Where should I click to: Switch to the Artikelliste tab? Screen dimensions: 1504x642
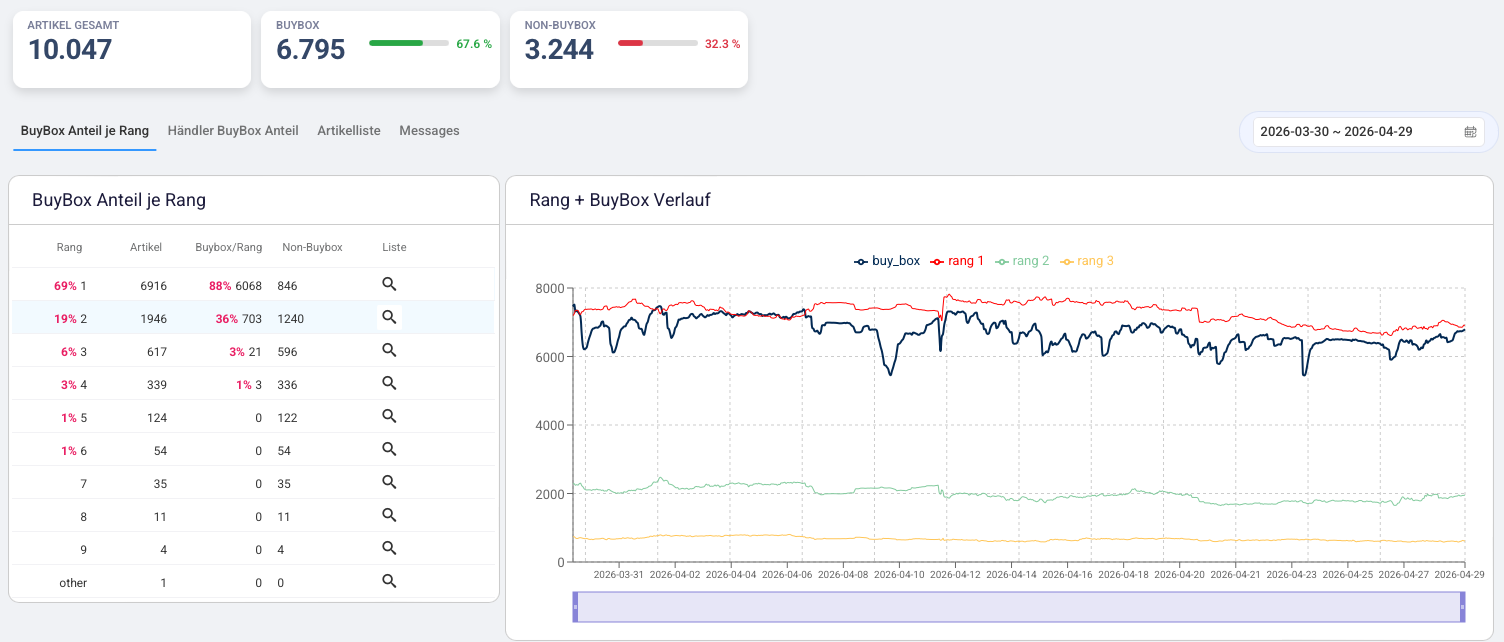tap(349, 131)
